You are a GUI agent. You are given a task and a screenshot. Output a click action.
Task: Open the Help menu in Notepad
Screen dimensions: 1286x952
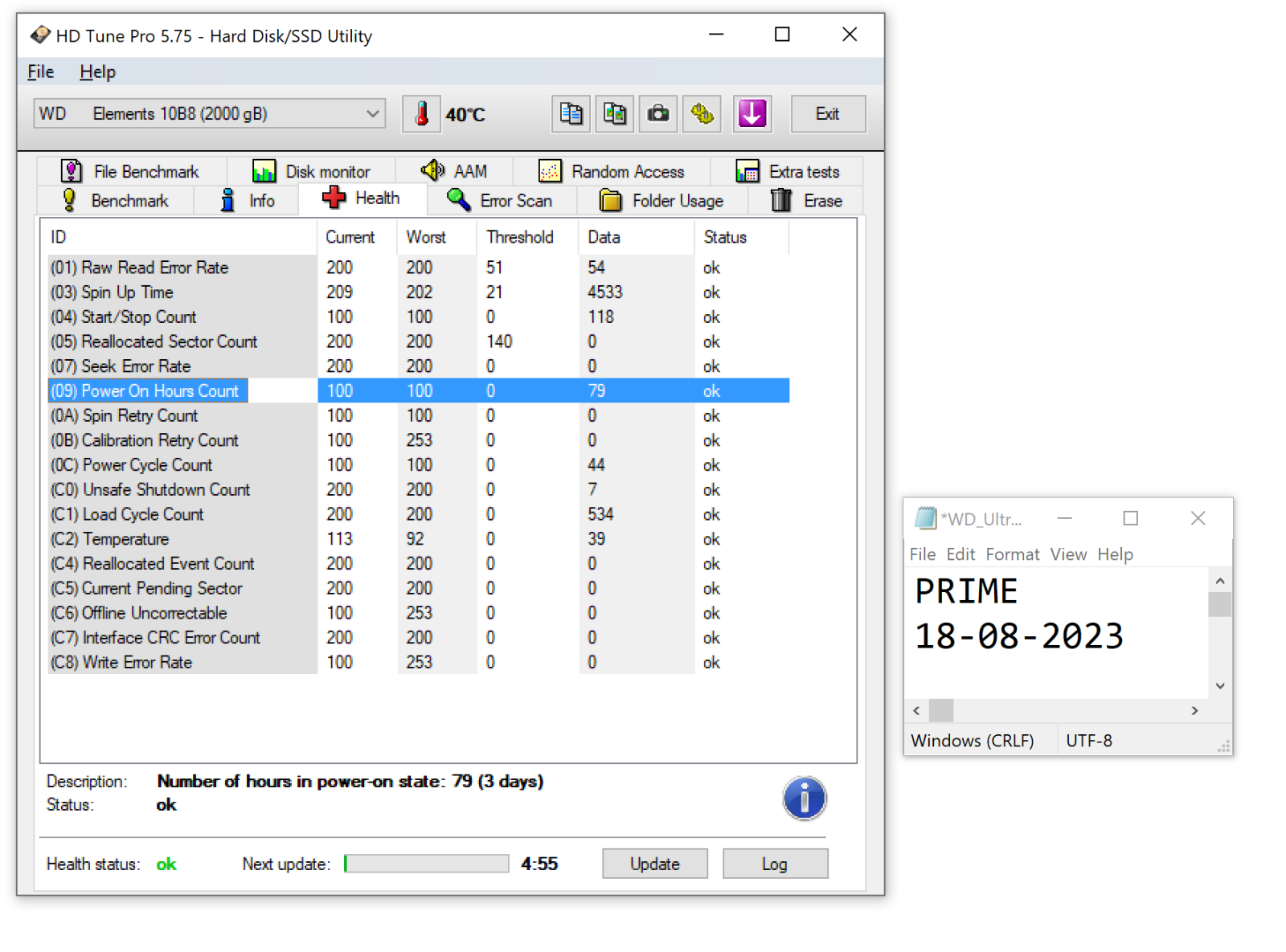pos(1116,554)
